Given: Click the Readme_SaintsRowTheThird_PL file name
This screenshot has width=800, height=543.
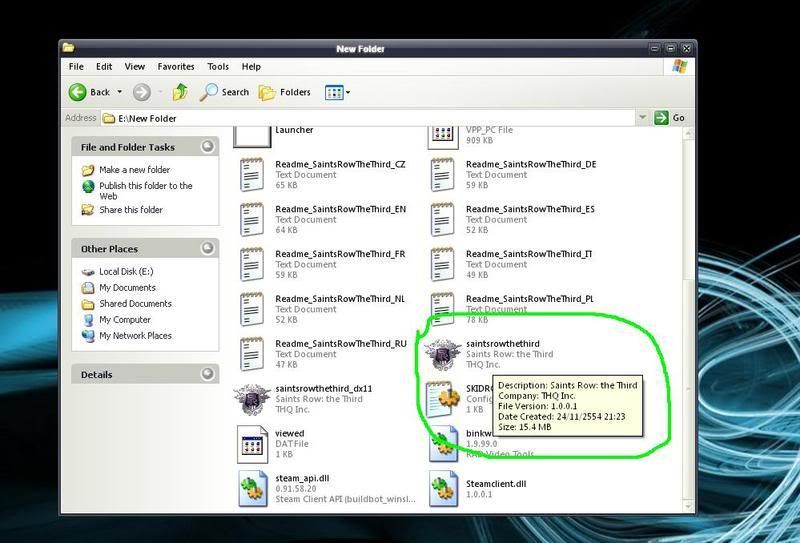Looking at the screenshot, I should (530, 299).
